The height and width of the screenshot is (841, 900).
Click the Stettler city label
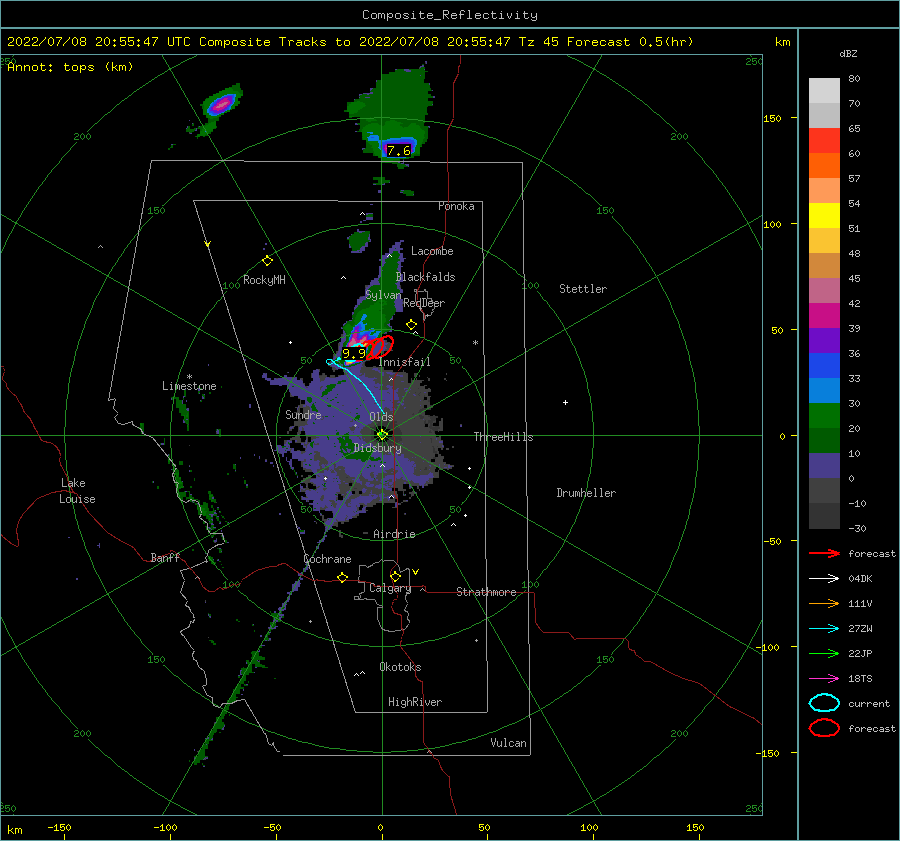point(583,289)
